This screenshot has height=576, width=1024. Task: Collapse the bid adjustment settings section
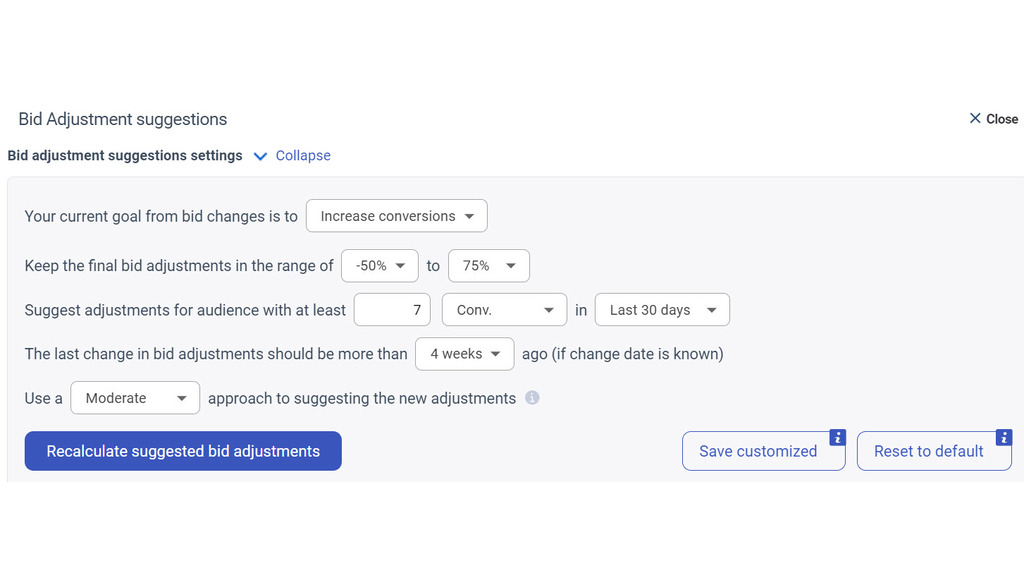302,155
